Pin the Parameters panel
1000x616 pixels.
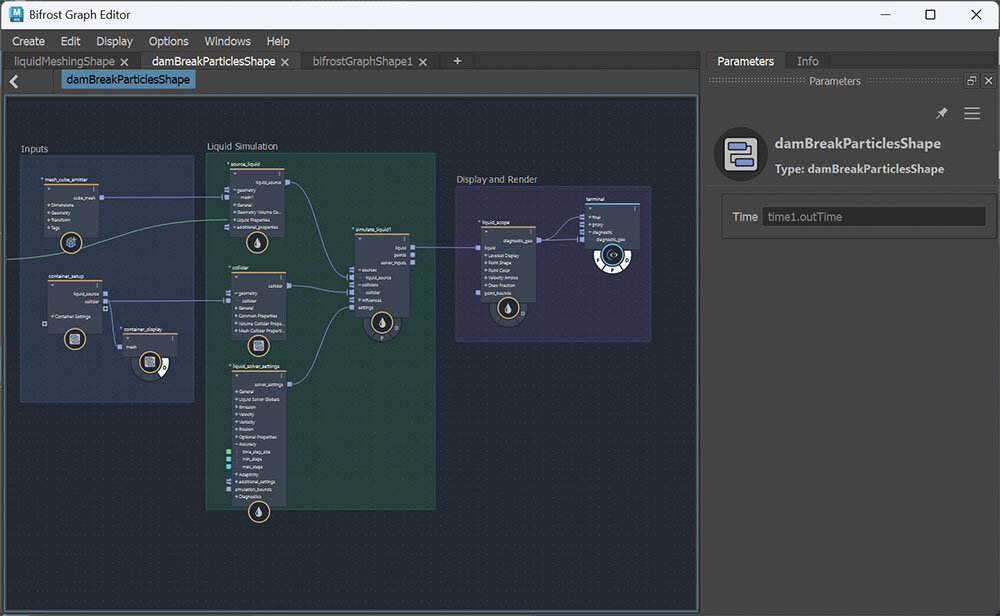pyautogui.click(x=941, y=114)
